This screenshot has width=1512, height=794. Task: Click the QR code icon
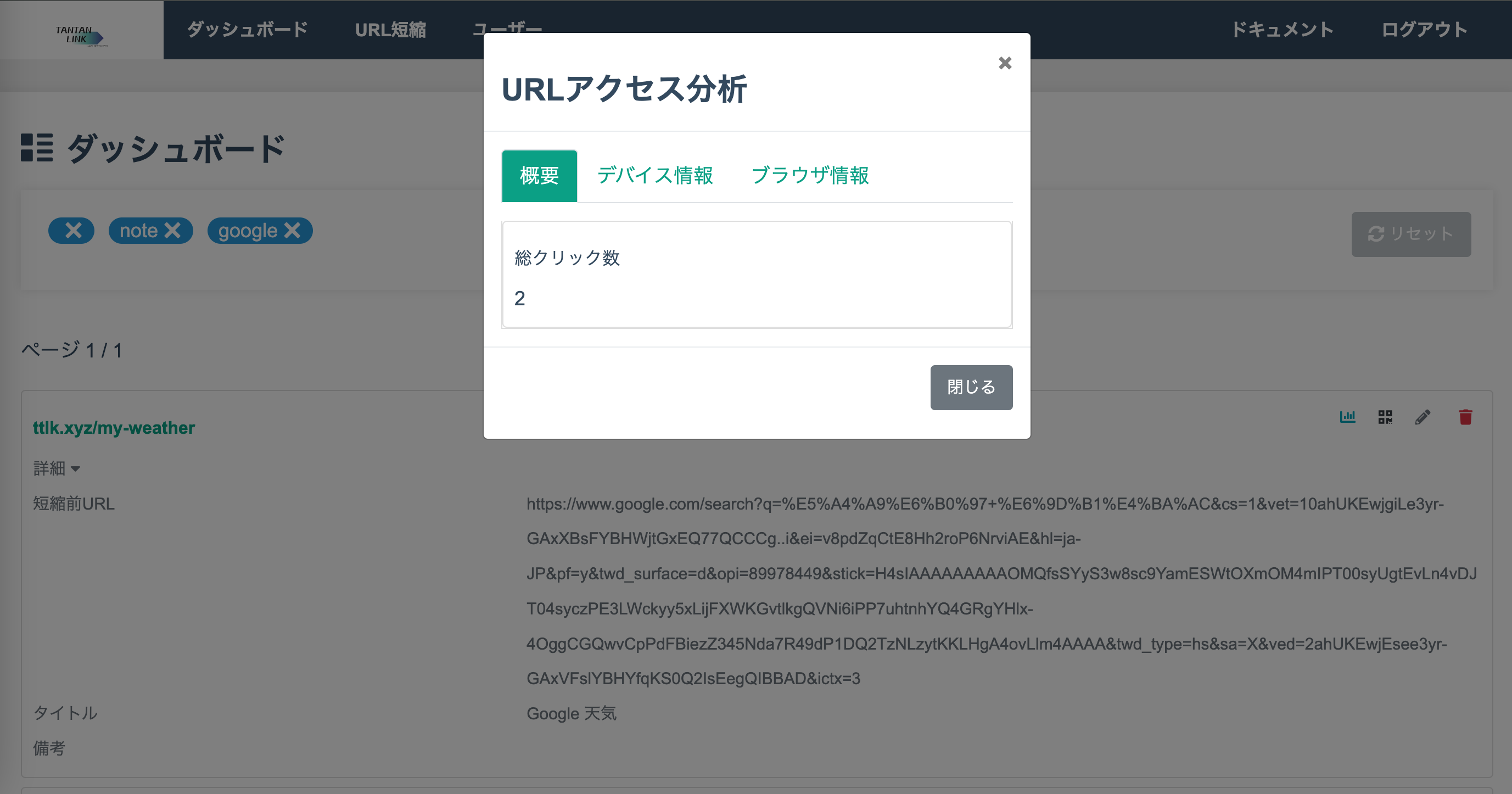1385,417
